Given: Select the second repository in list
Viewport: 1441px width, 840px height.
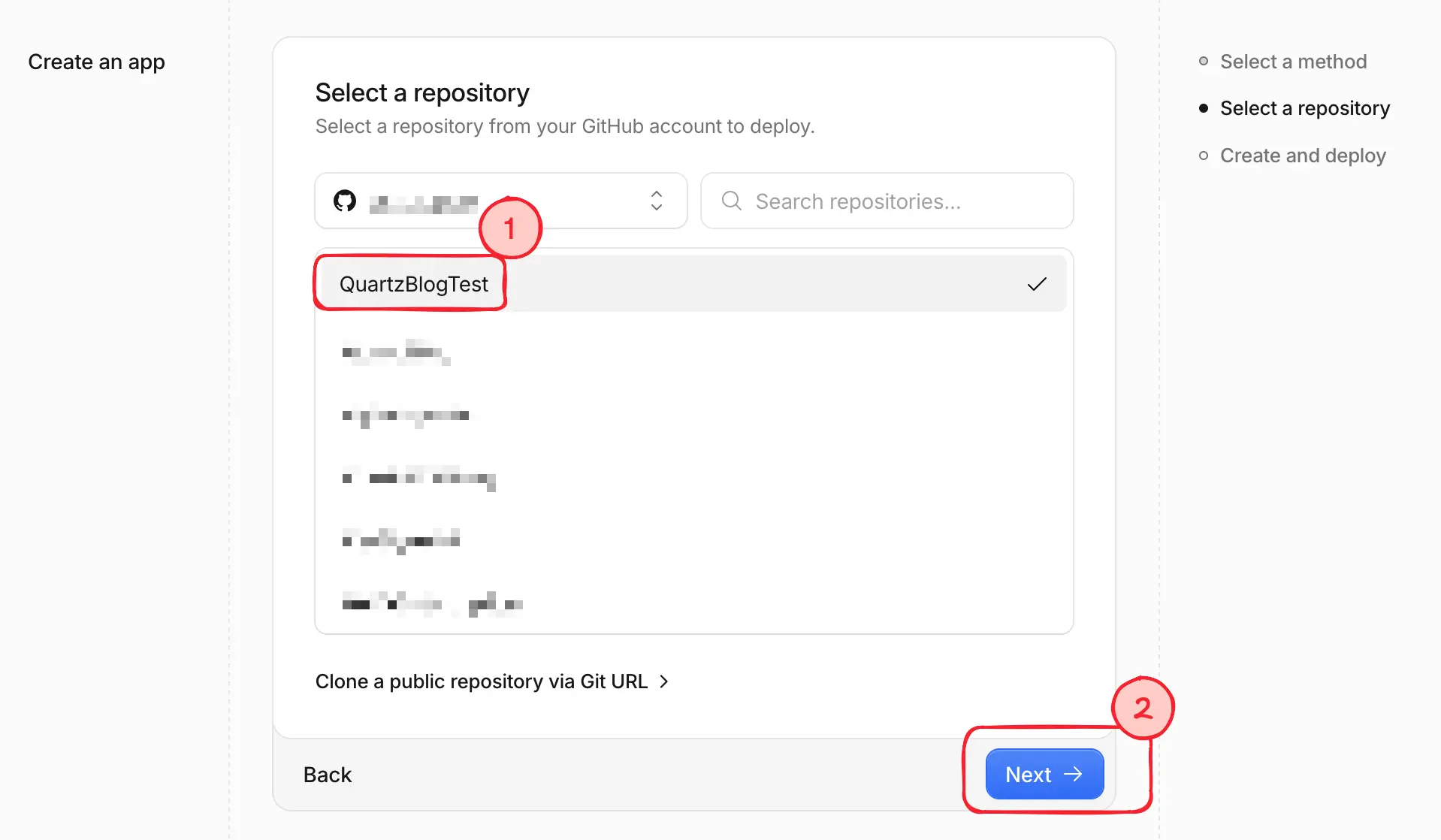Looking at the screenshot, I should [690, 352].
